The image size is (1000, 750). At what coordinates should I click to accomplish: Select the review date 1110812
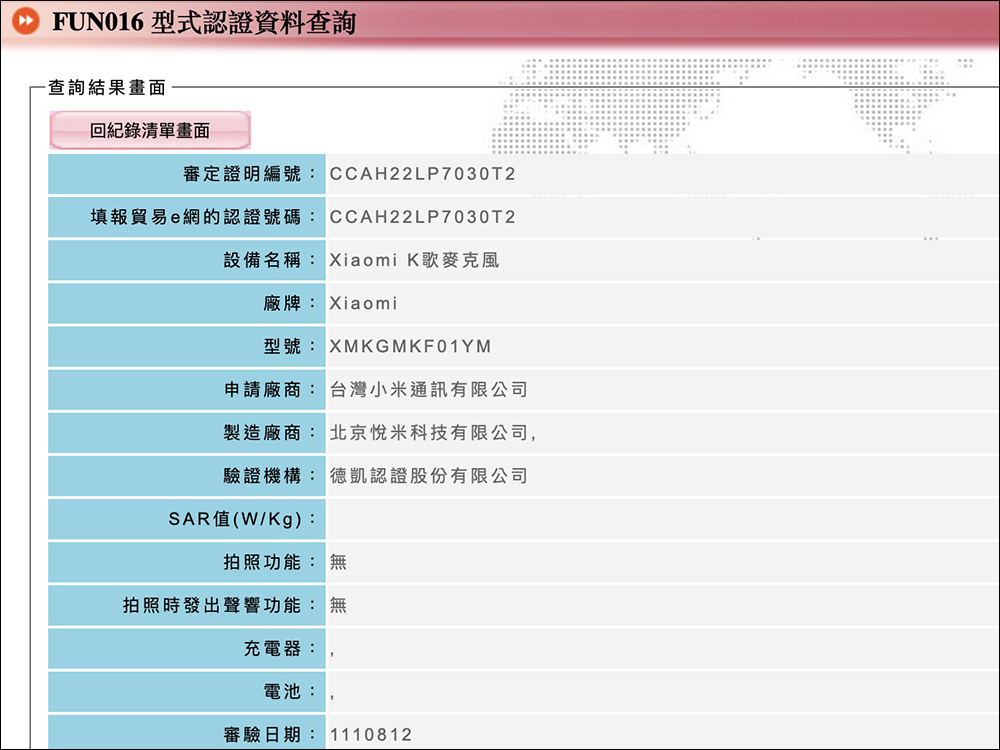(371, 735)
